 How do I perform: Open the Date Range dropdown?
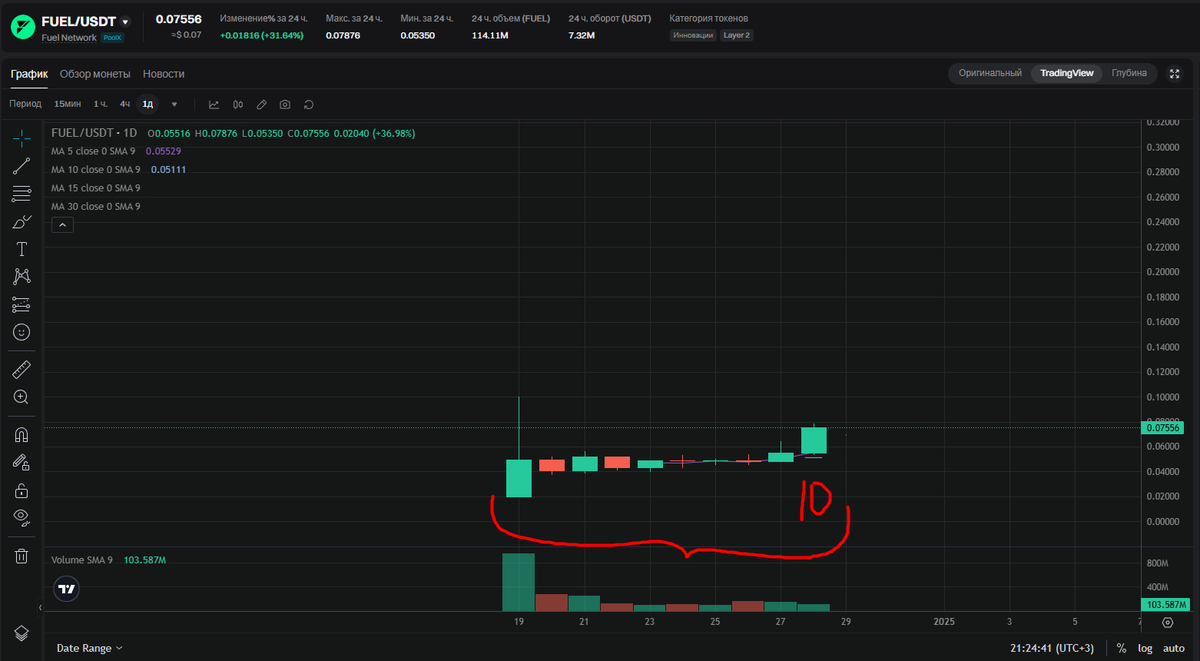click(89, 648)
